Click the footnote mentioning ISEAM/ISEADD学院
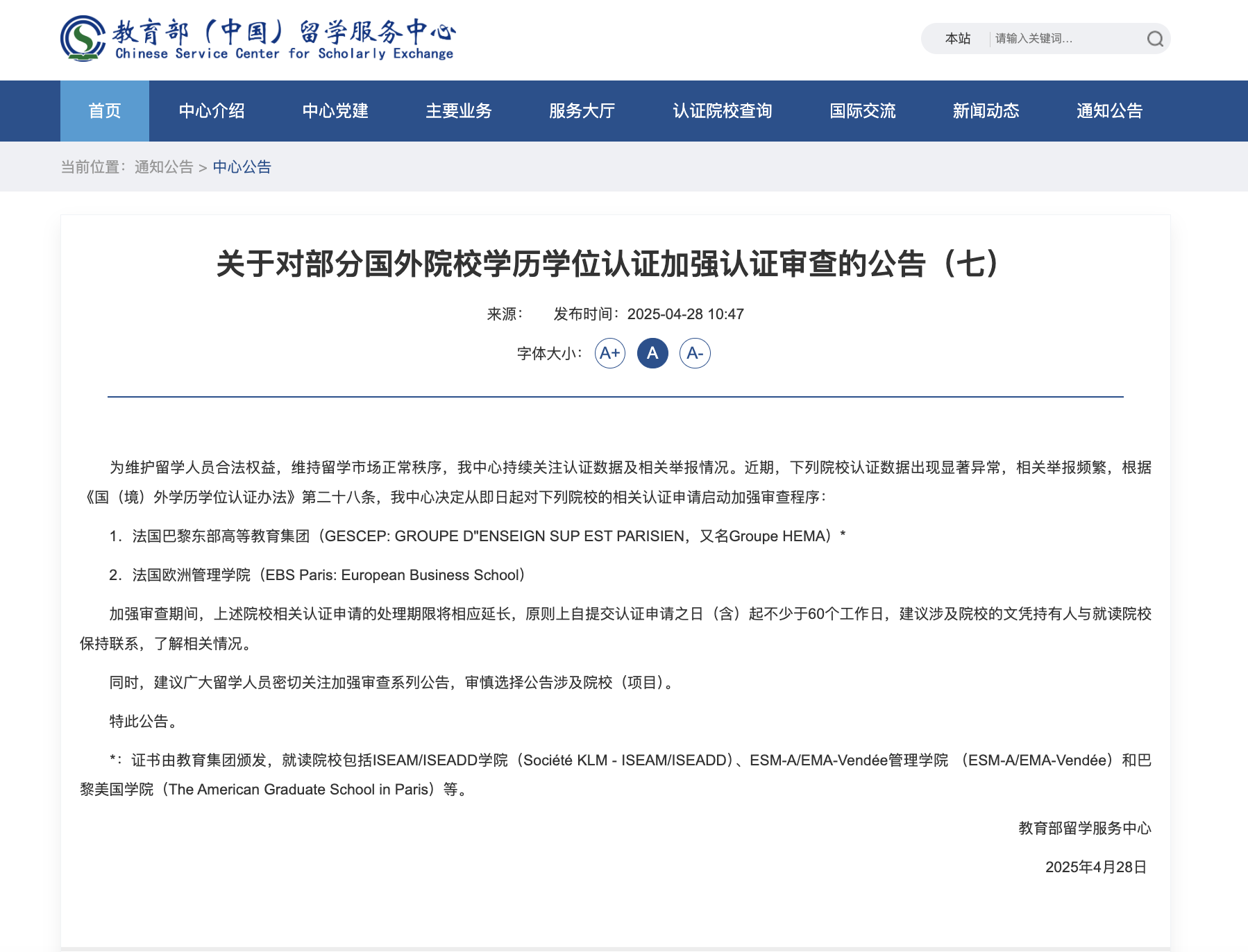Screen dimensions: 1248x952 point(616,775)
